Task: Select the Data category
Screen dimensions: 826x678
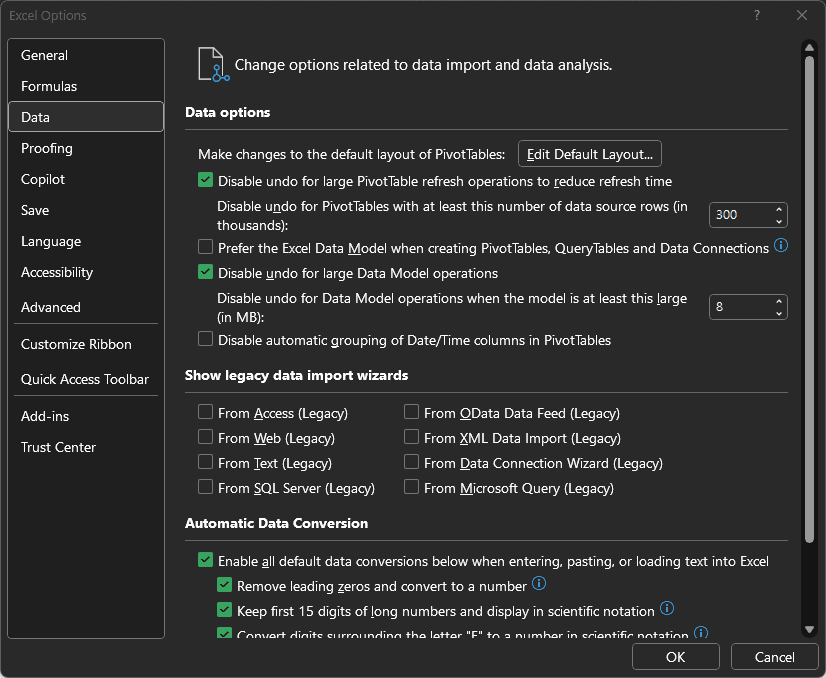Action: pos(86,117)
